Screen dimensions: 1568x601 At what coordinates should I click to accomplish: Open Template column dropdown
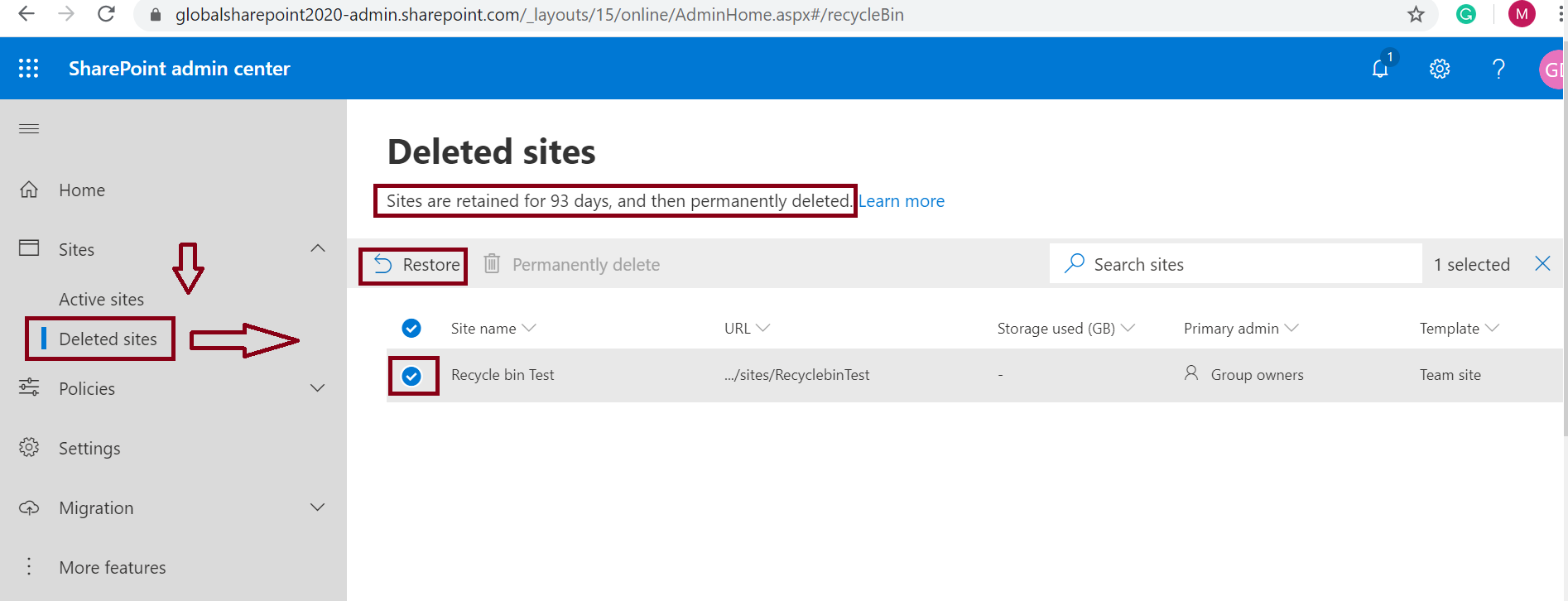click(1492, 329)
